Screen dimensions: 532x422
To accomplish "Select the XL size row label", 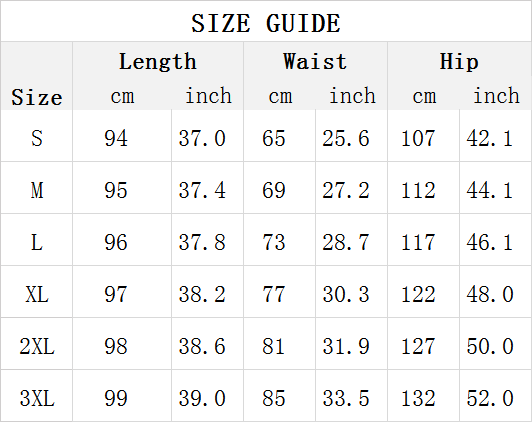I will [x=37, y=294].
